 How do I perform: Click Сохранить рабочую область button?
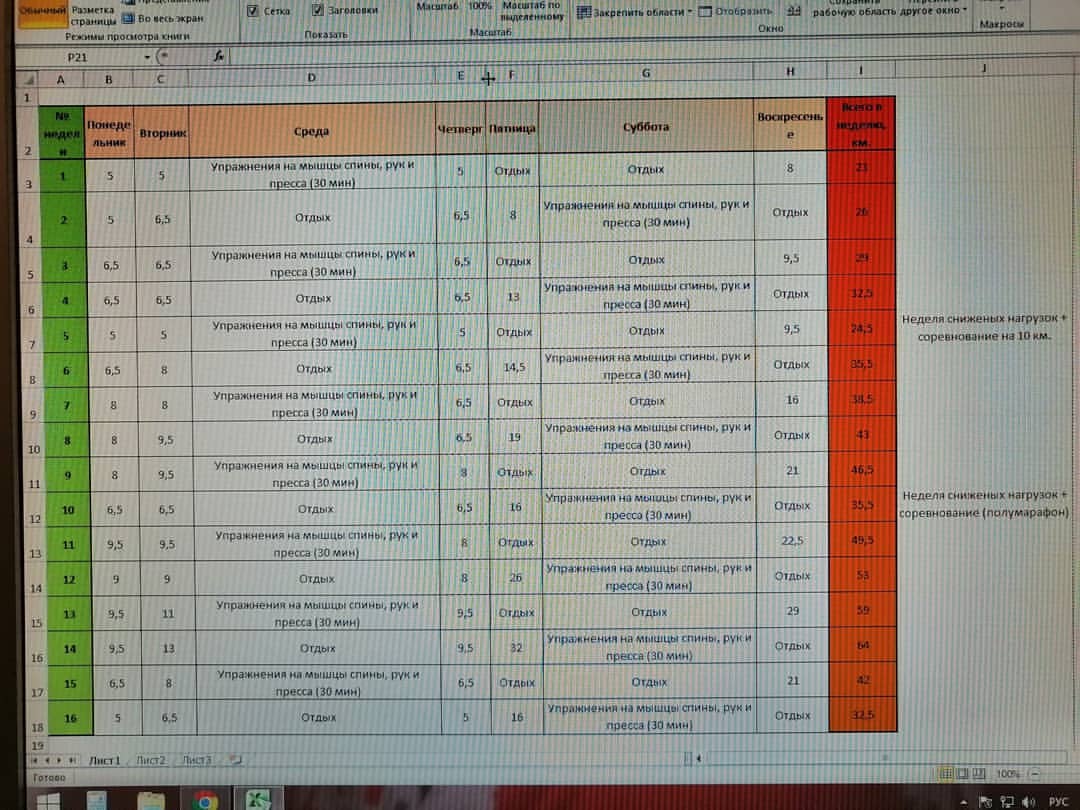coord(852,8)
